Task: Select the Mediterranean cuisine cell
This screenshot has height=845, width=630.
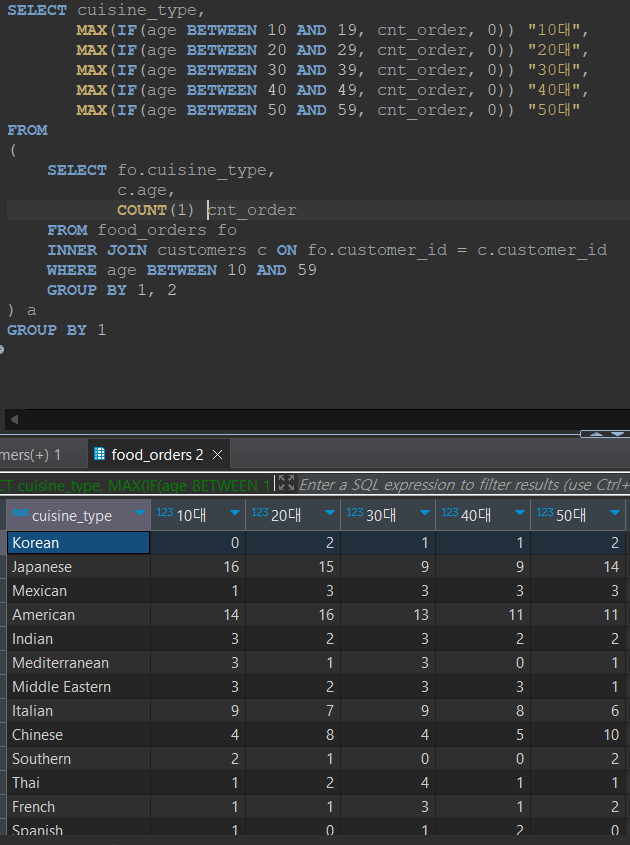Action: (79, 663)
